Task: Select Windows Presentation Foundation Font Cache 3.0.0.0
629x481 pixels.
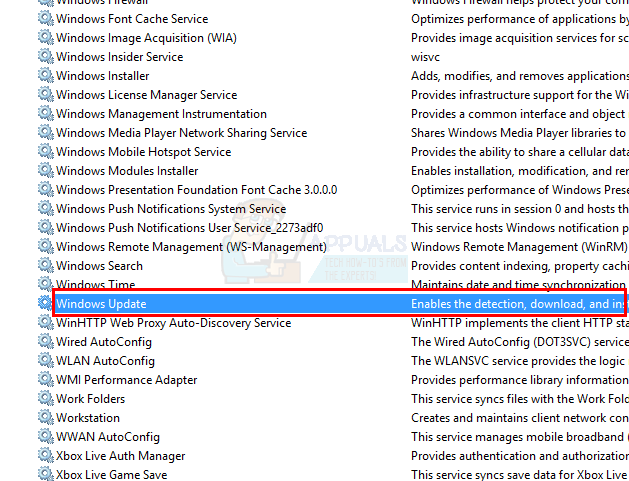Action: tap(197, 190)
